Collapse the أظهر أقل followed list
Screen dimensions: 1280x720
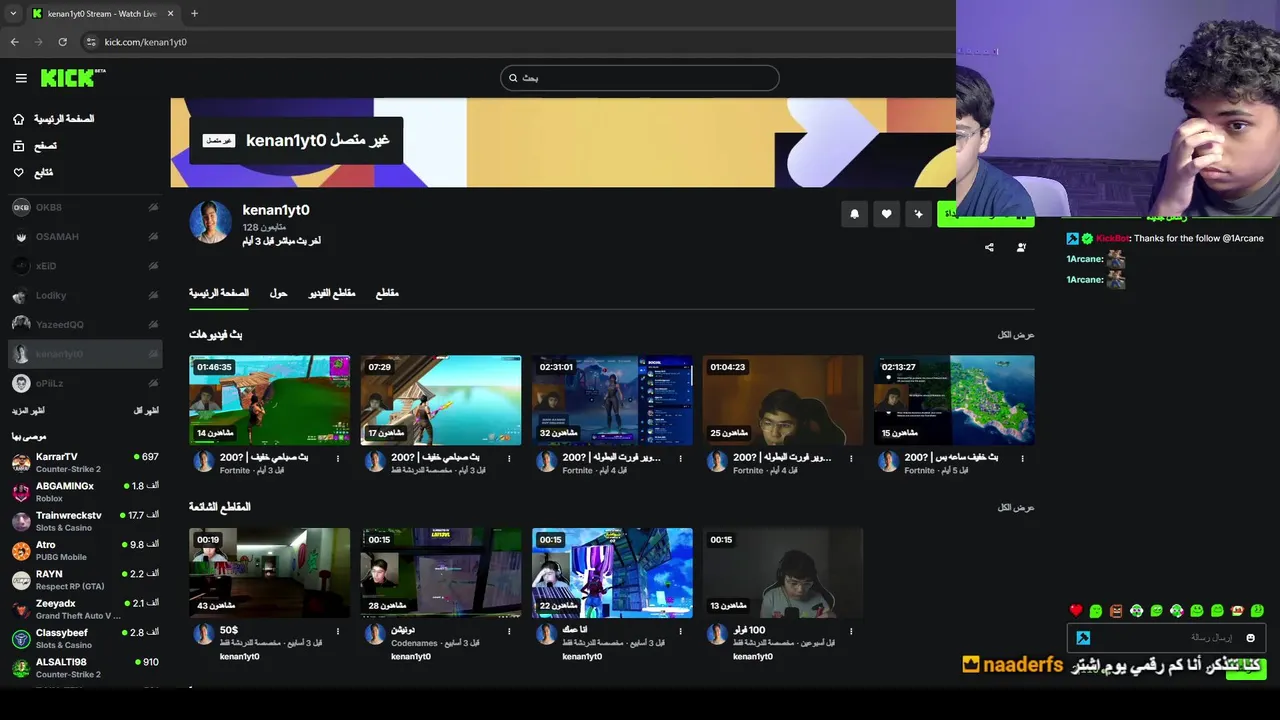146,411
